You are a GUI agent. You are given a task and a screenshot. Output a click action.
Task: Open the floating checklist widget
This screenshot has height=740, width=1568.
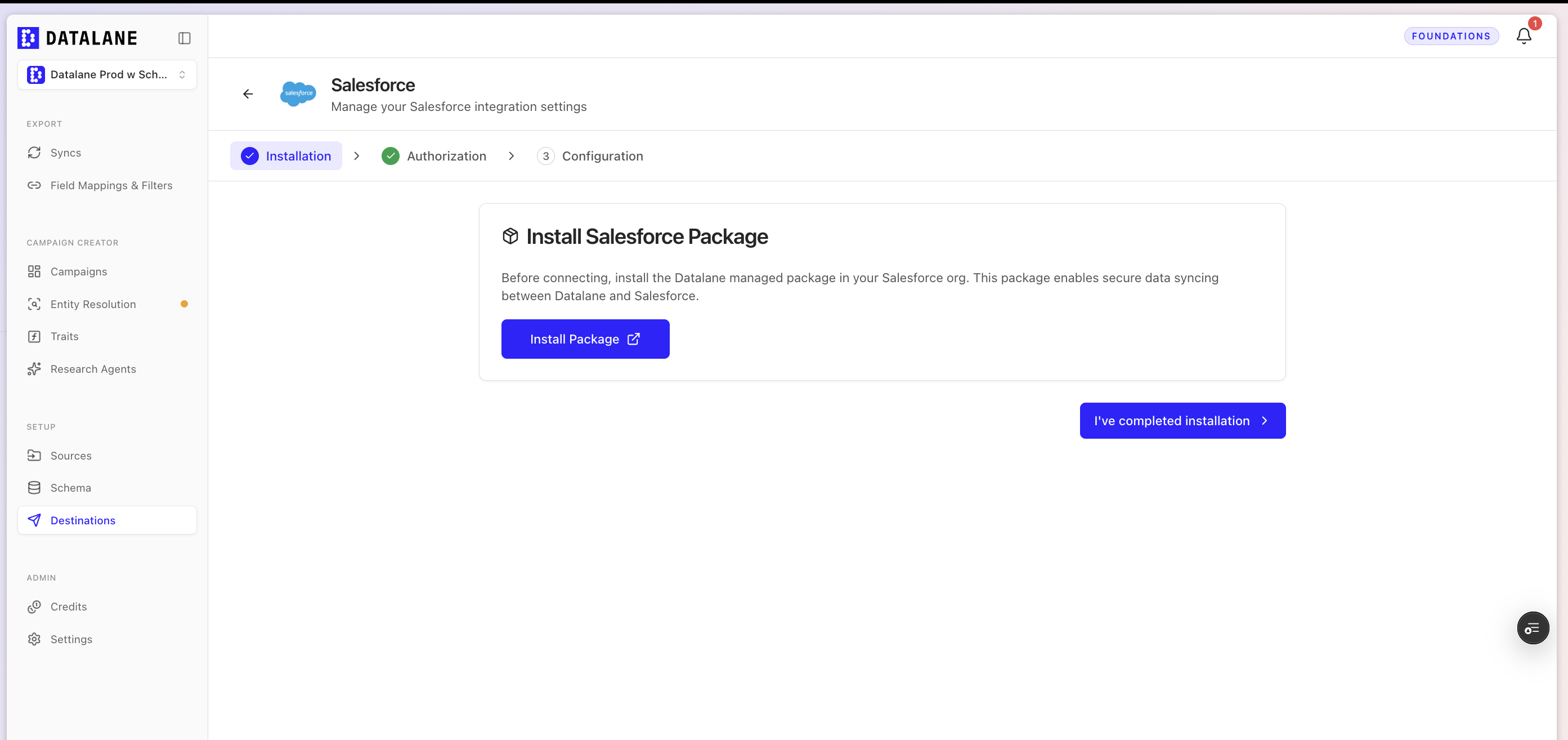click(1533, 627)
